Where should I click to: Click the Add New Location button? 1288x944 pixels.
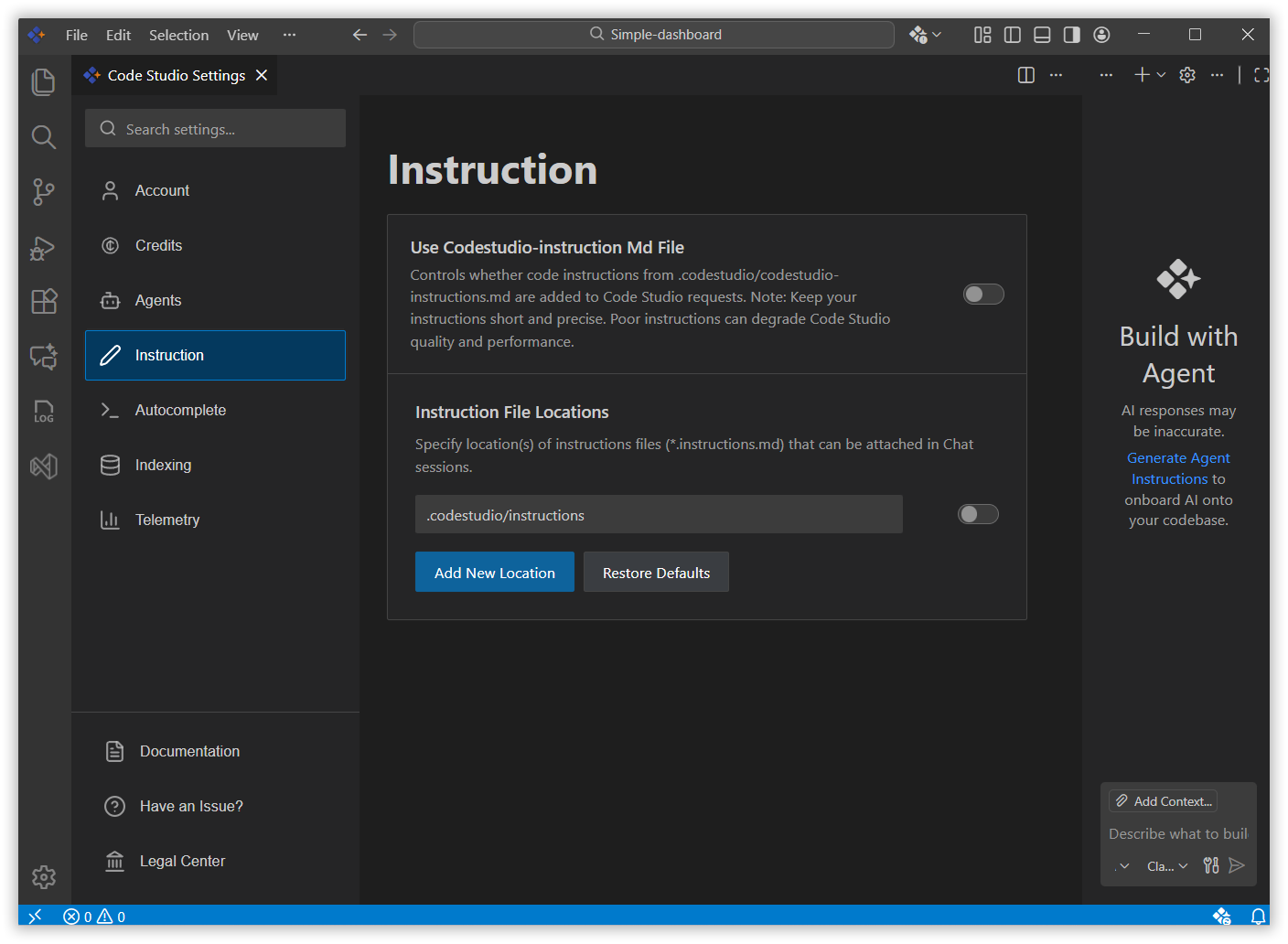point(494,572)
